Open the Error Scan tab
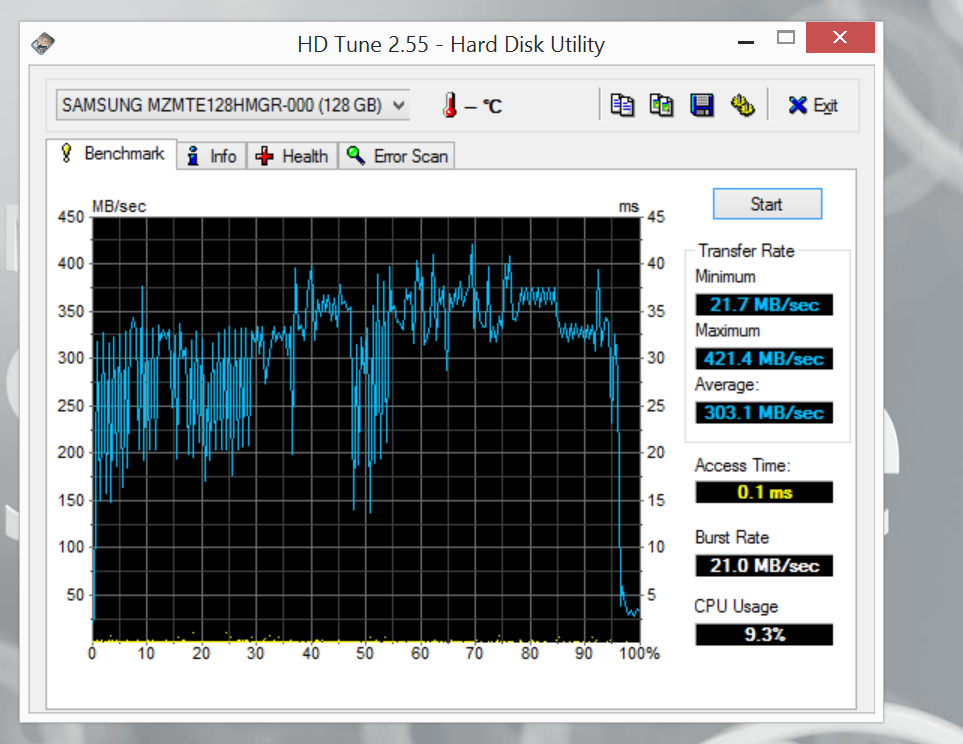 click(397, 156)
